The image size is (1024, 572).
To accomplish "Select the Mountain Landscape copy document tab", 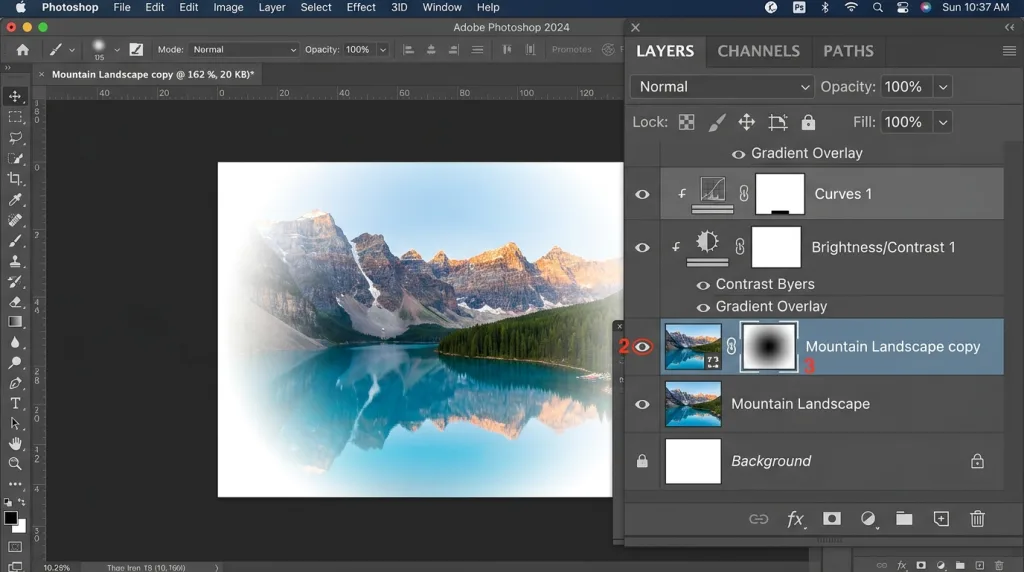I will pyautogui.click(x=153, y=74).
